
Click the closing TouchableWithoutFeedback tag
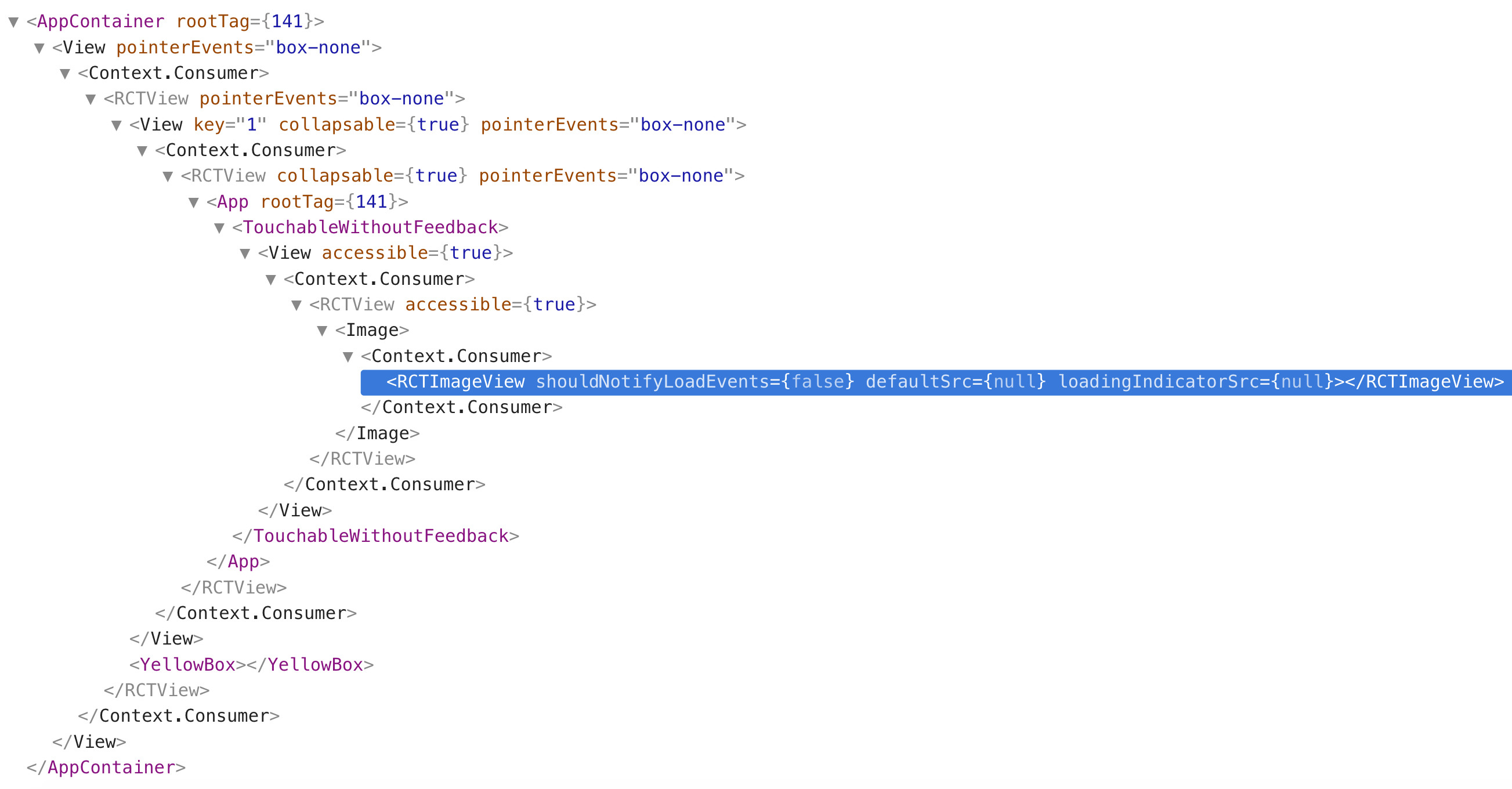375,537
